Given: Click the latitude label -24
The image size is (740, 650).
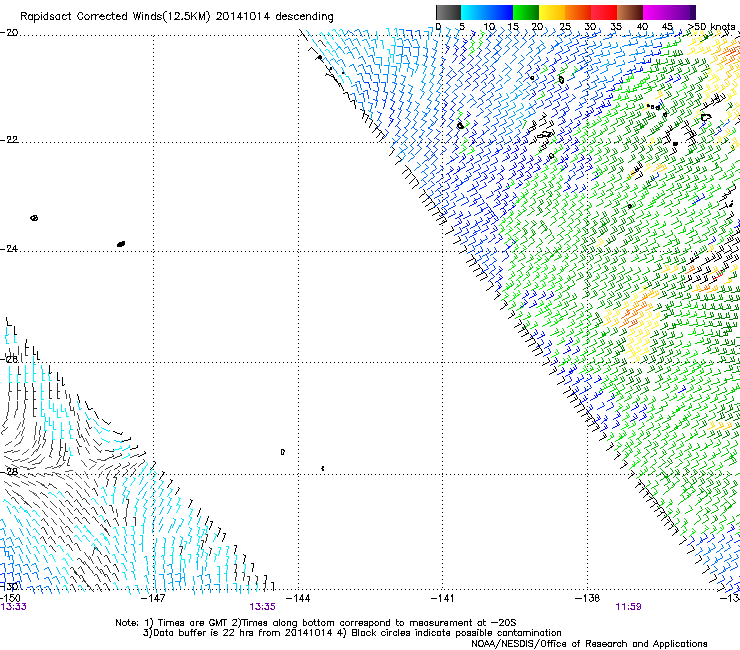Looking at the screenshot, I should [x=9, y=248].
